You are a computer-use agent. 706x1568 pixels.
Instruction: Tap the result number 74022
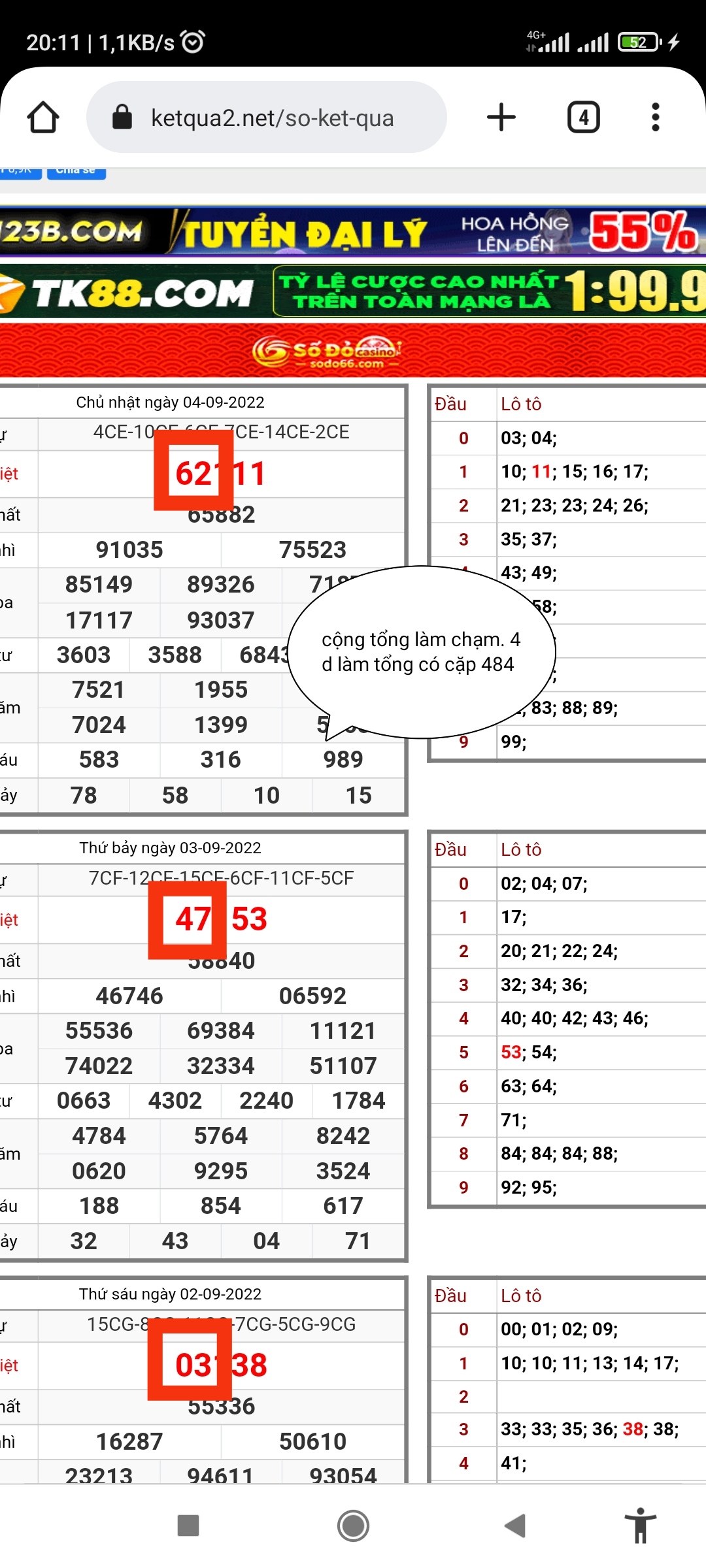click(99, 1066)
